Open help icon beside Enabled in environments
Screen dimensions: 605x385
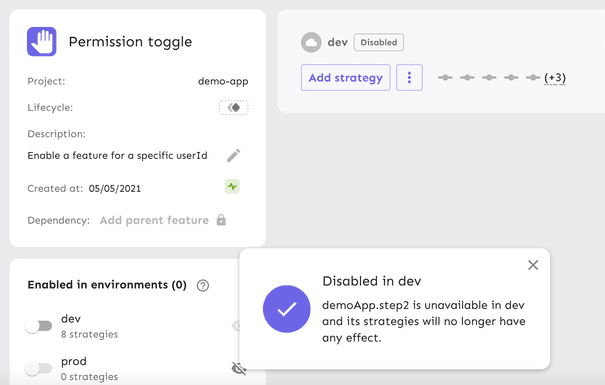pyautogui.click(x=203, y=285)
